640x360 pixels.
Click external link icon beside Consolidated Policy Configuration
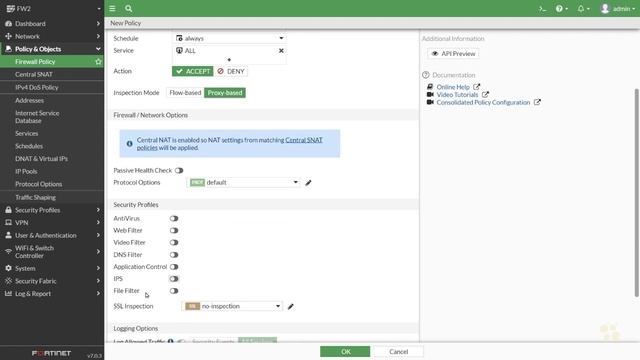click(537, 102)
